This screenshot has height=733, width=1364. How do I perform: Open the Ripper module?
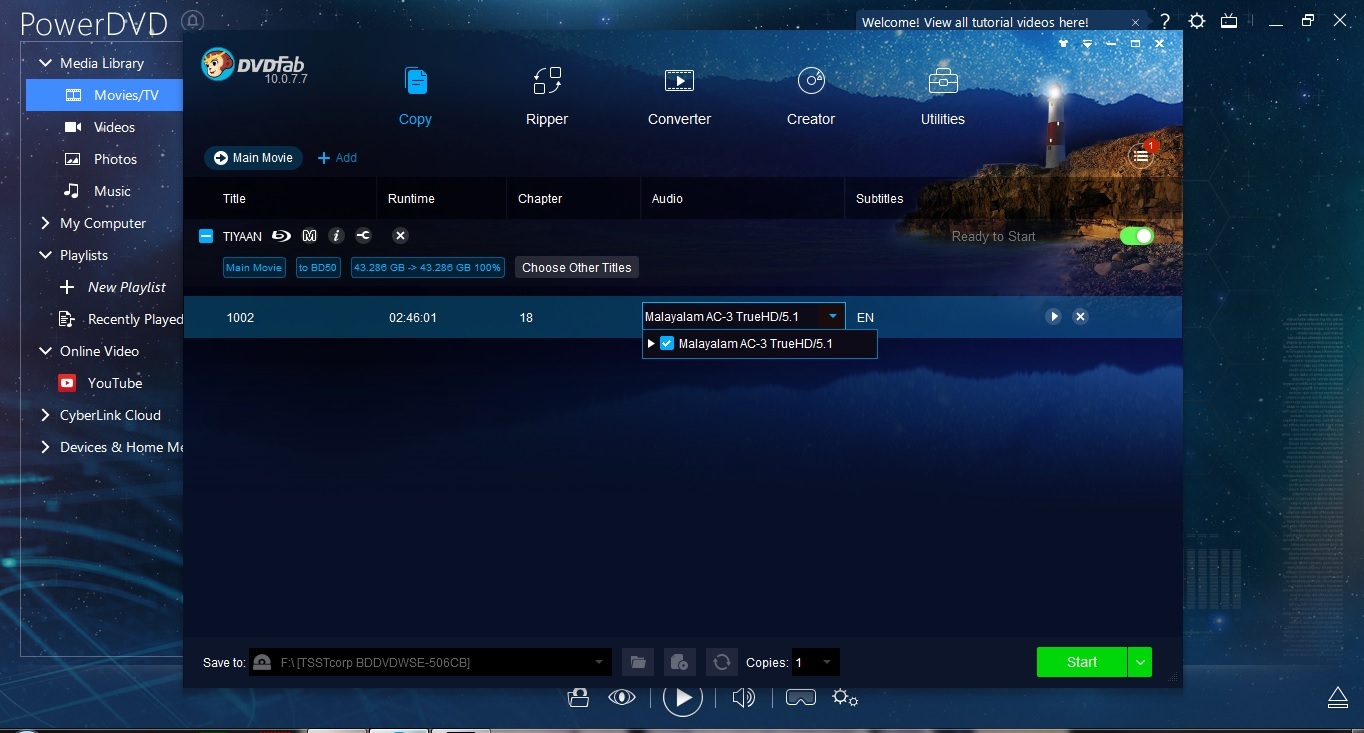546,96
